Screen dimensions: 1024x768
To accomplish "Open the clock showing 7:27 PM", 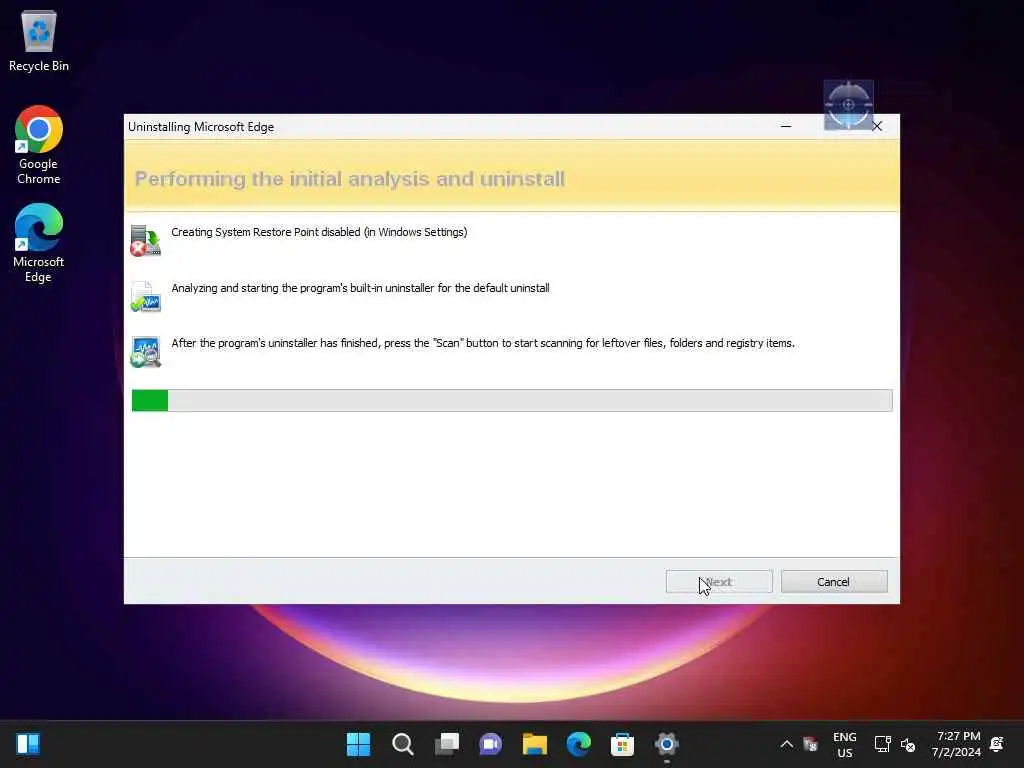I will (957, 744).
